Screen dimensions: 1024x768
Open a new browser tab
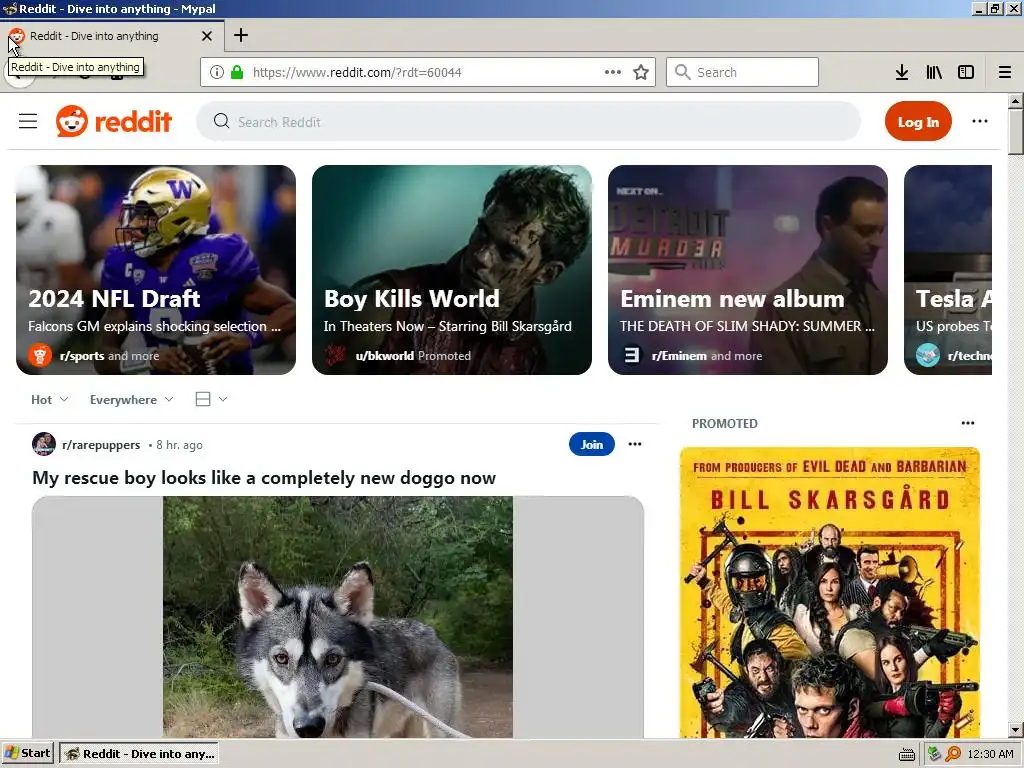241,35
